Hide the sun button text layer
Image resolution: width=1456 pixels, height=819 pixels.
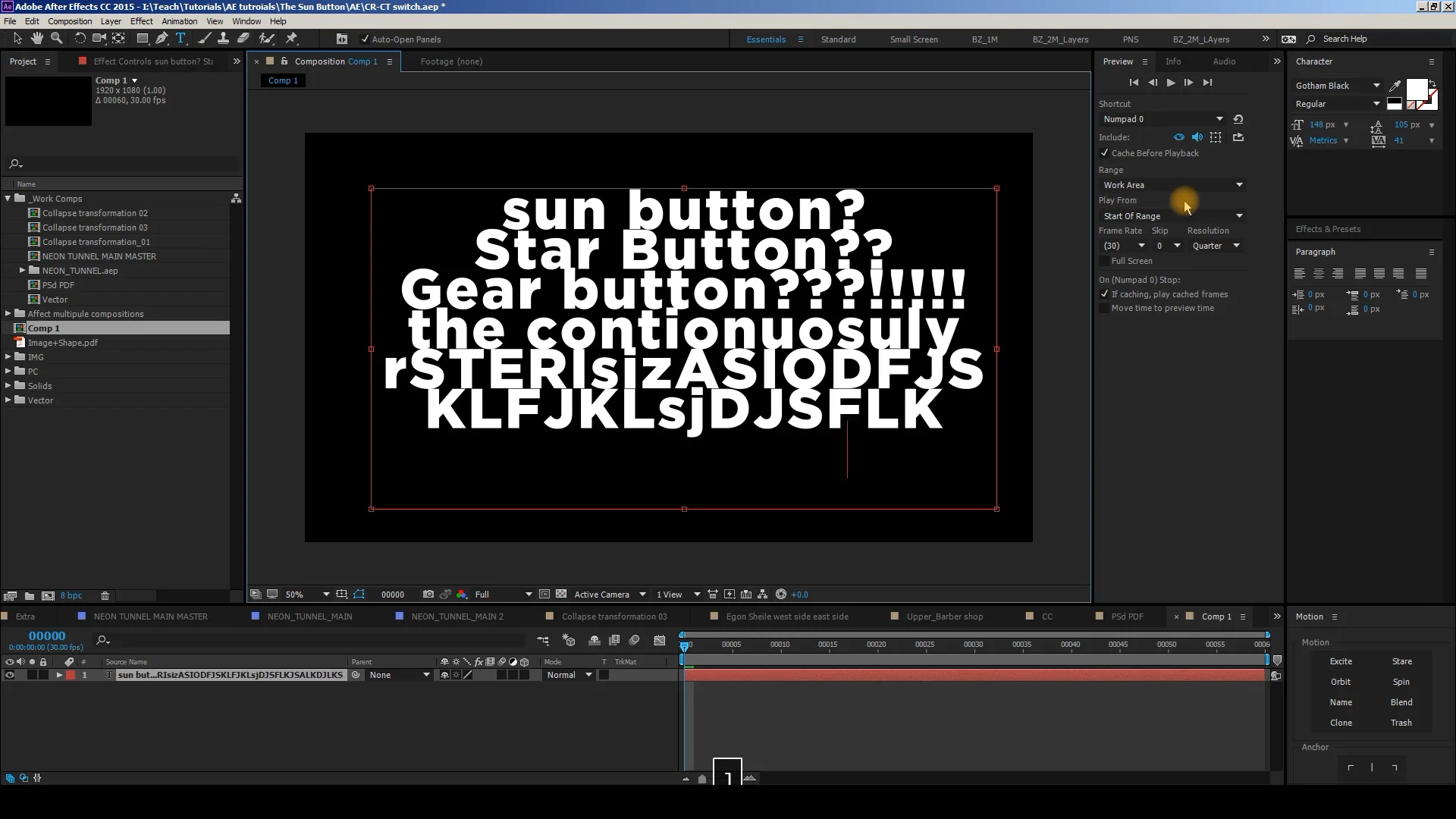[x=10, y=675]
